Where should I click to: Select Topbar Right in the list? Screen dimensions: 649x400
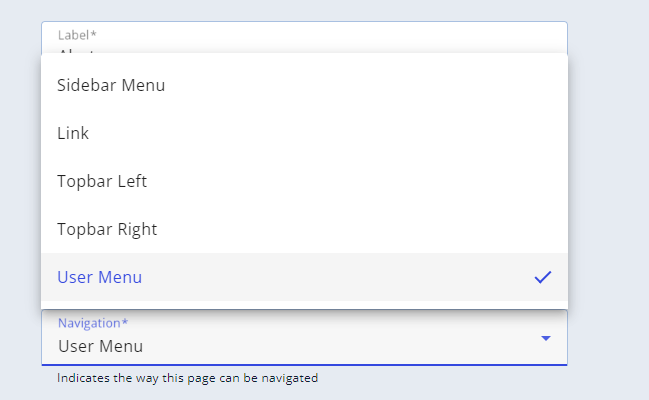pos(107,229)
